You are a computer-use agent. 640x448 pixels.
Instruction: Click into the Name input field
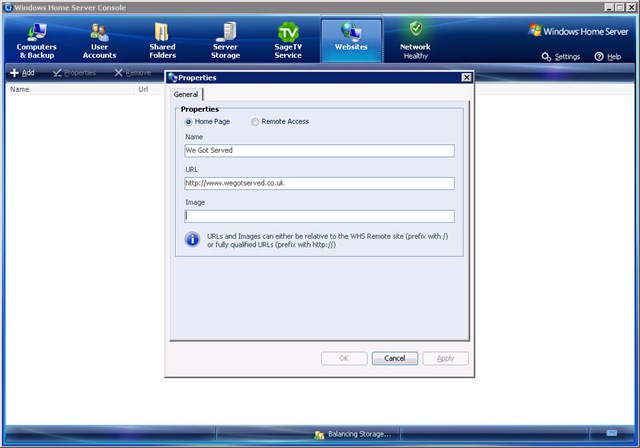coord(319,150)
